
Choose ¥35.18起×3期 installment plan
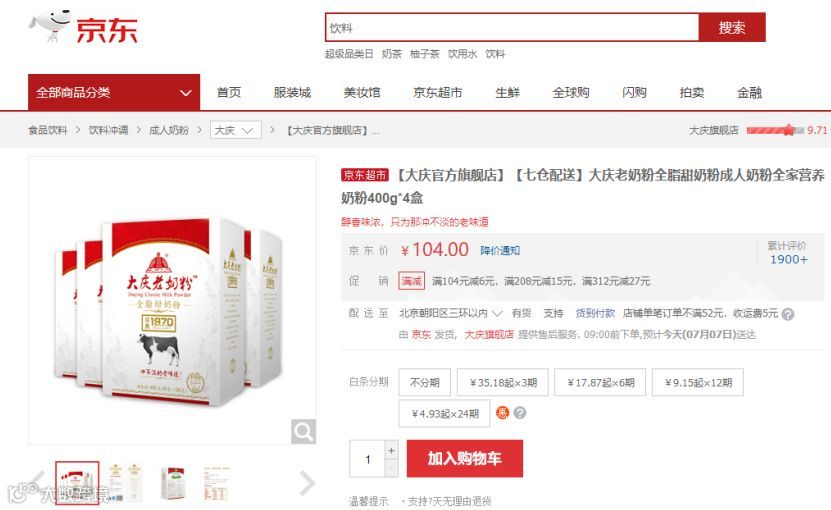503,382
